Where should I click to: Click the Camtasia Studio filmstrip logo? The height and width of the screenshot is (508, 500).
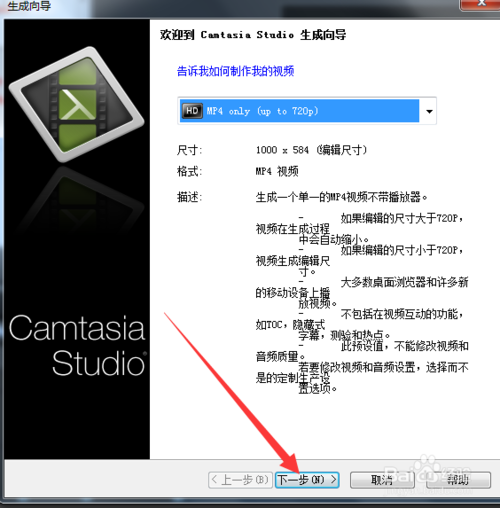click(x=77, y=104)
